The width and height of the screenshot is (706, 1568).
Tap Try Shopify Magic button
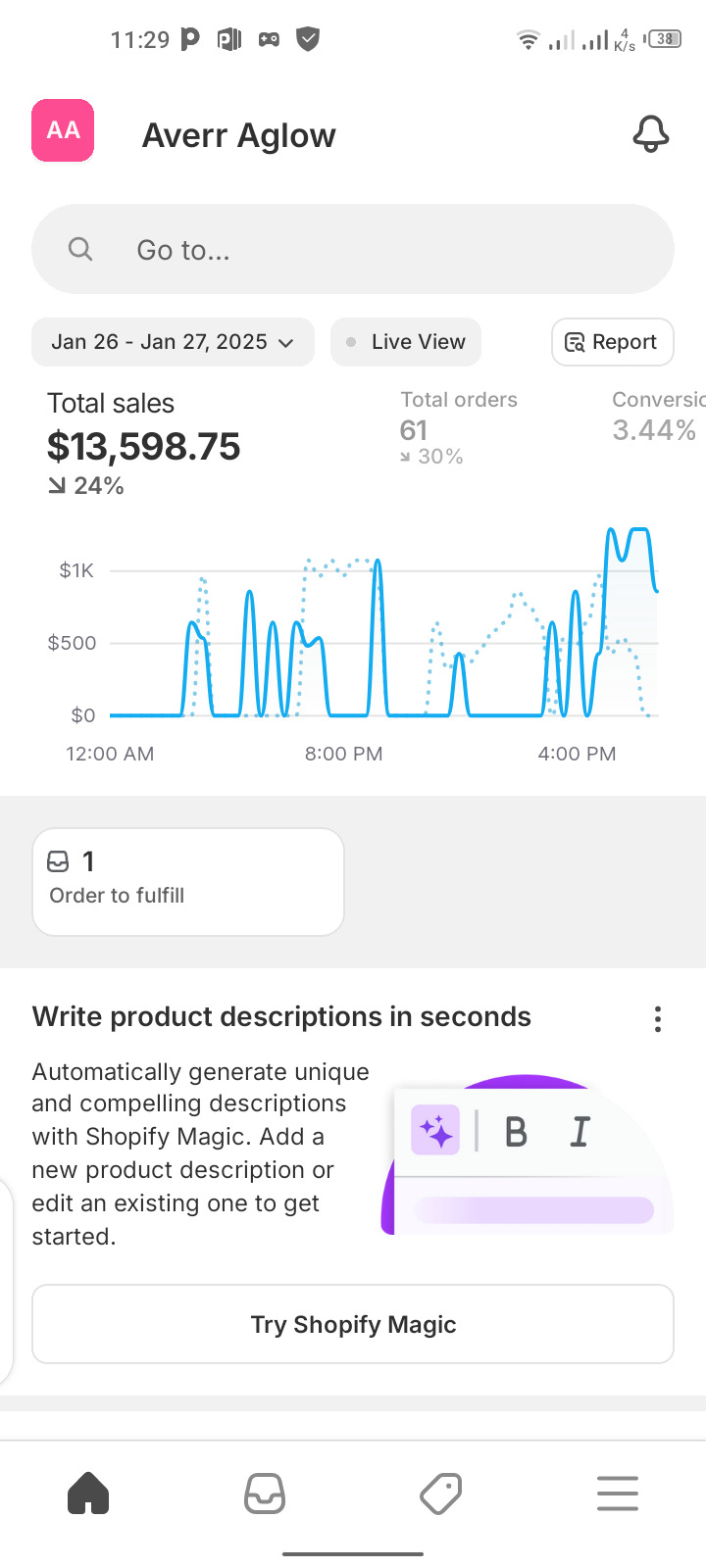click(353, 1324)
